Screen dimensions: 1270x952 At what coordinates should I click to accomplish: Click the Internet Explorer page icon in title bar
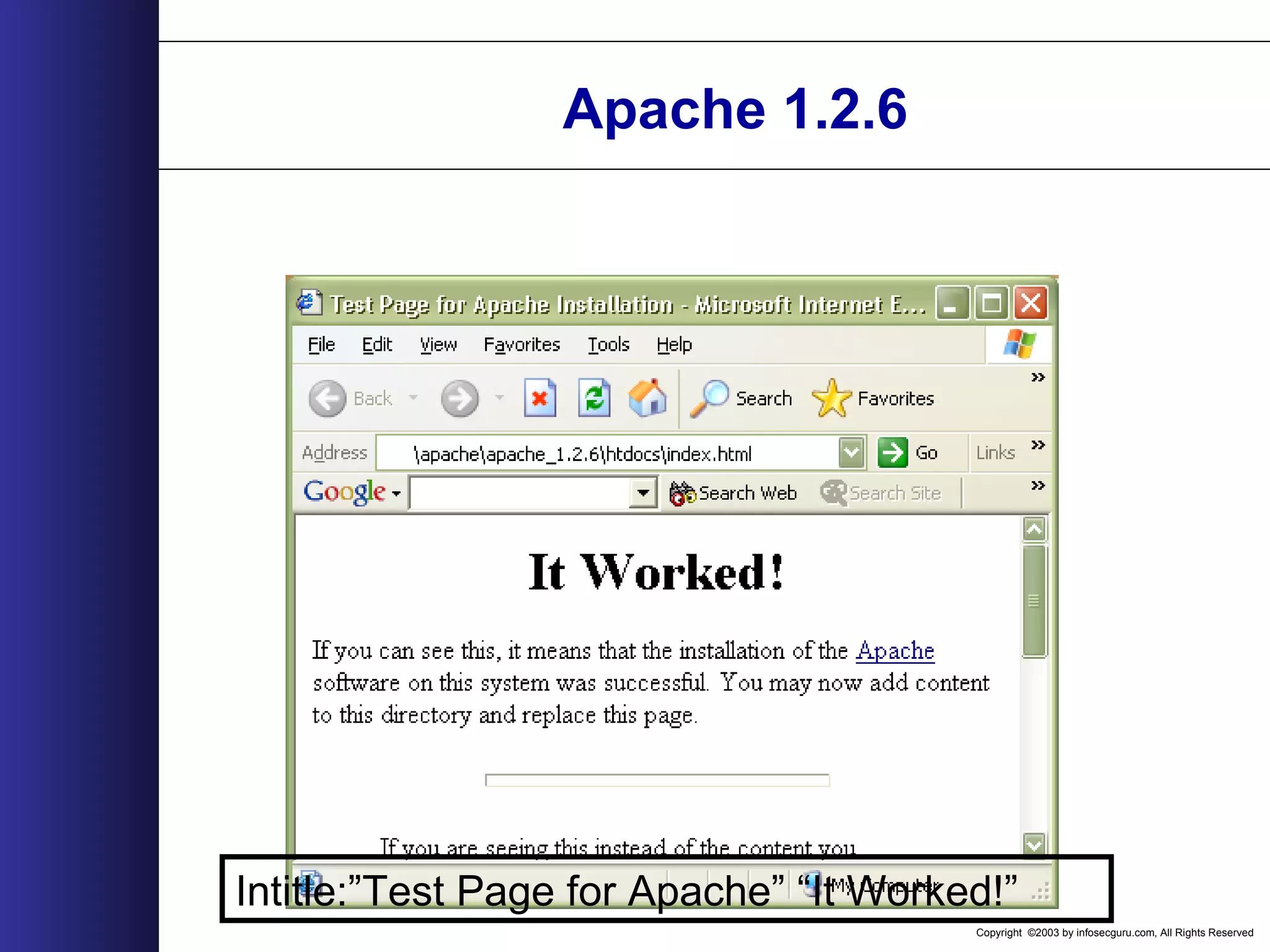click(x=309, y=303)
